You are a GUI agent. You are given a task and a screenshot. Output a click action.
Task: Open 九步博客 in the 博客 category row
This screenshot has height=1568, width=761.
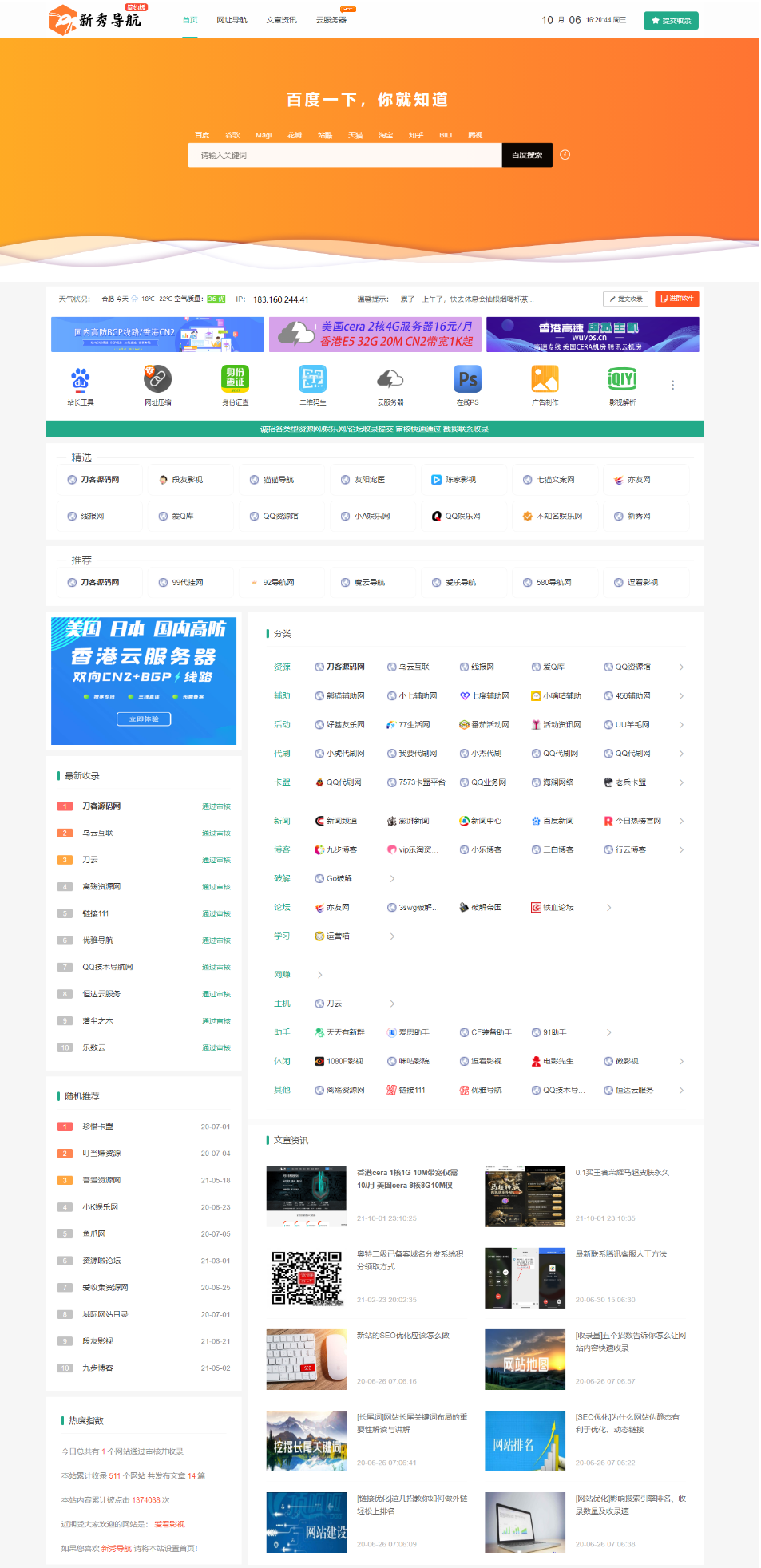pos(336,850)
